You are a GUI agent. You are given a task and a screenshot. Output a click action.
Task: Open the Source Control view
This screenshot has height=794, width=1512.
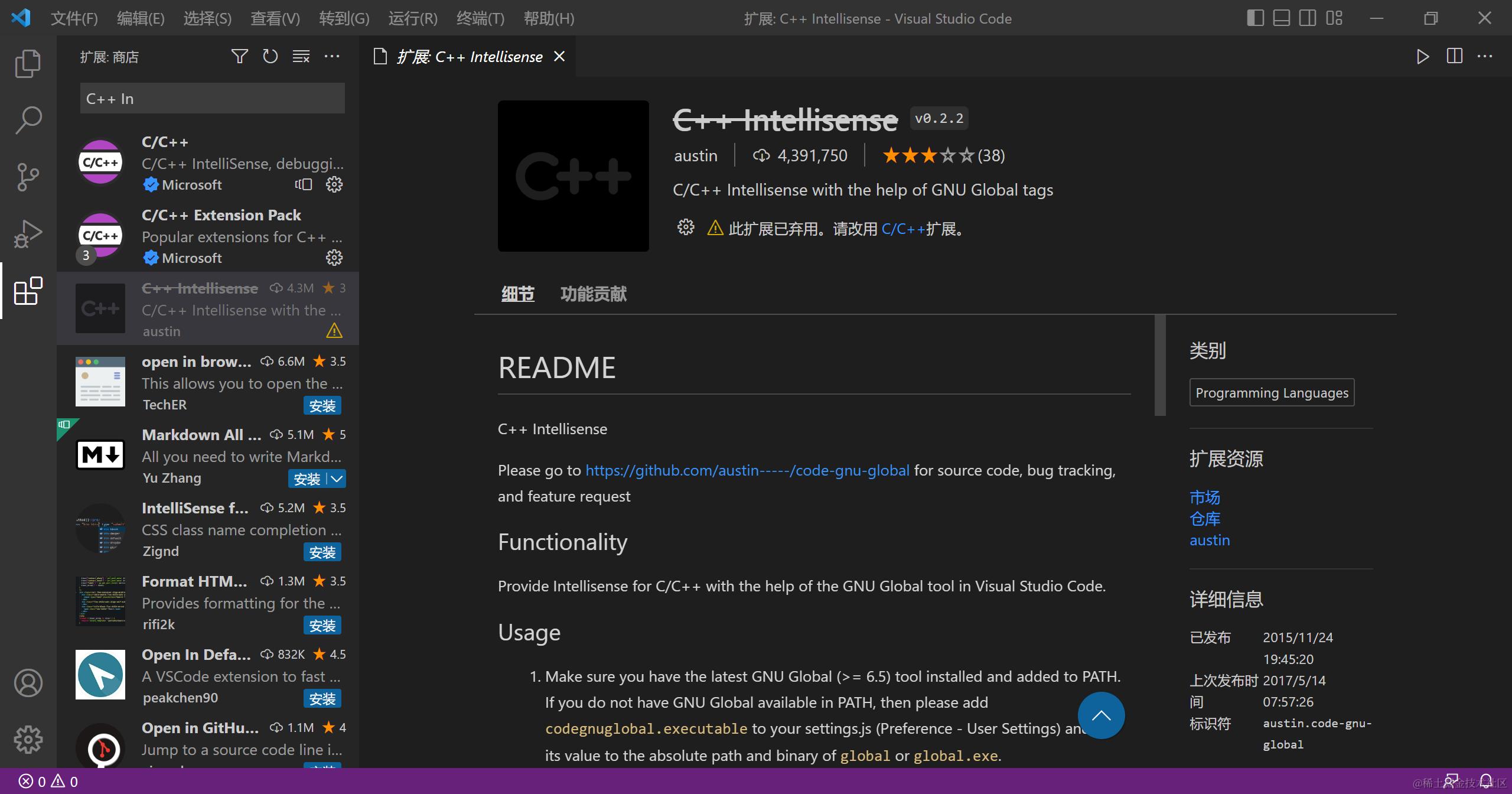pyautogui.click(x=27, y=176)
